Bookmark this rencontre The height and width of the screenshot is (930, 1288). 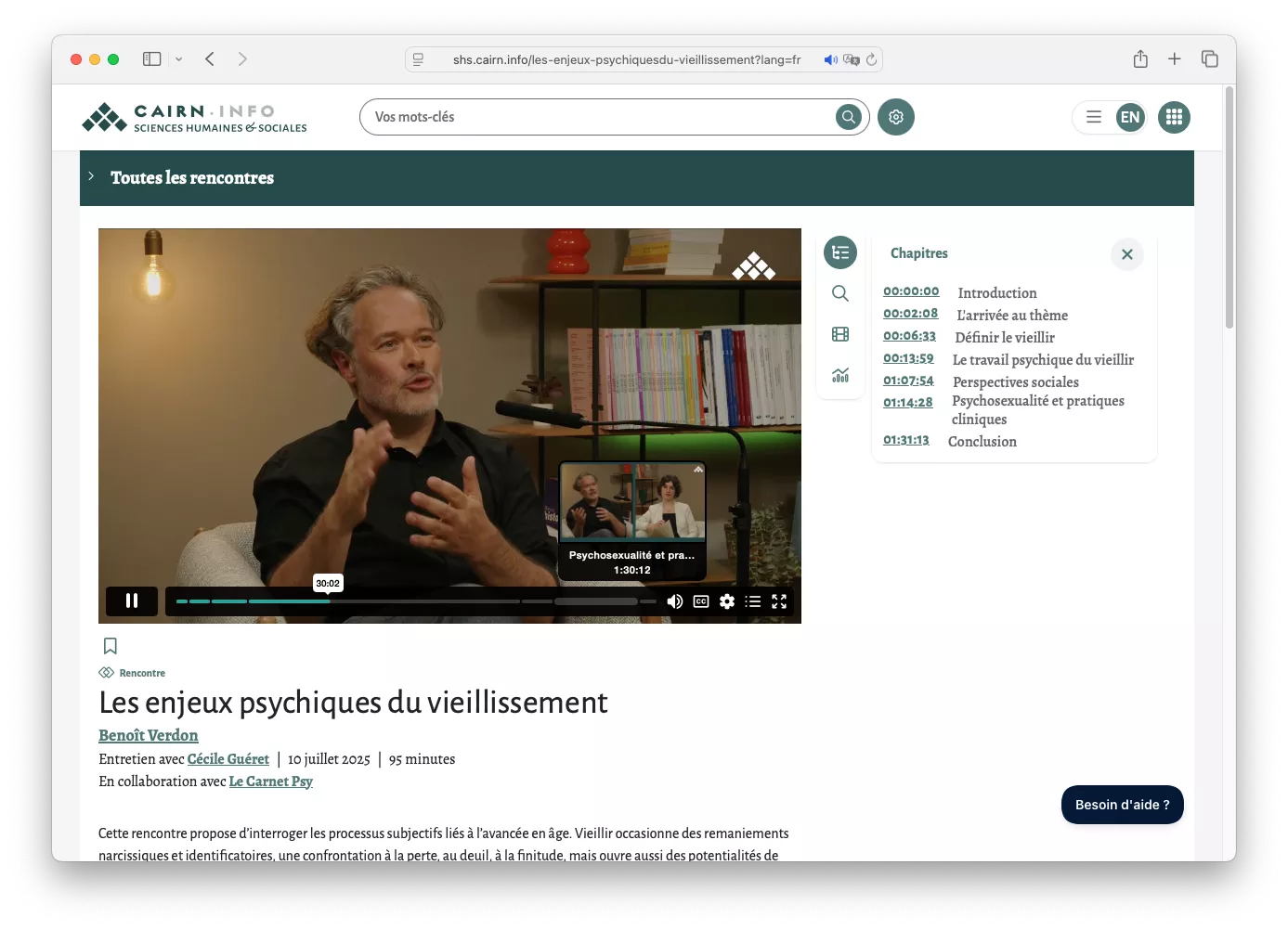coord(110,646)
